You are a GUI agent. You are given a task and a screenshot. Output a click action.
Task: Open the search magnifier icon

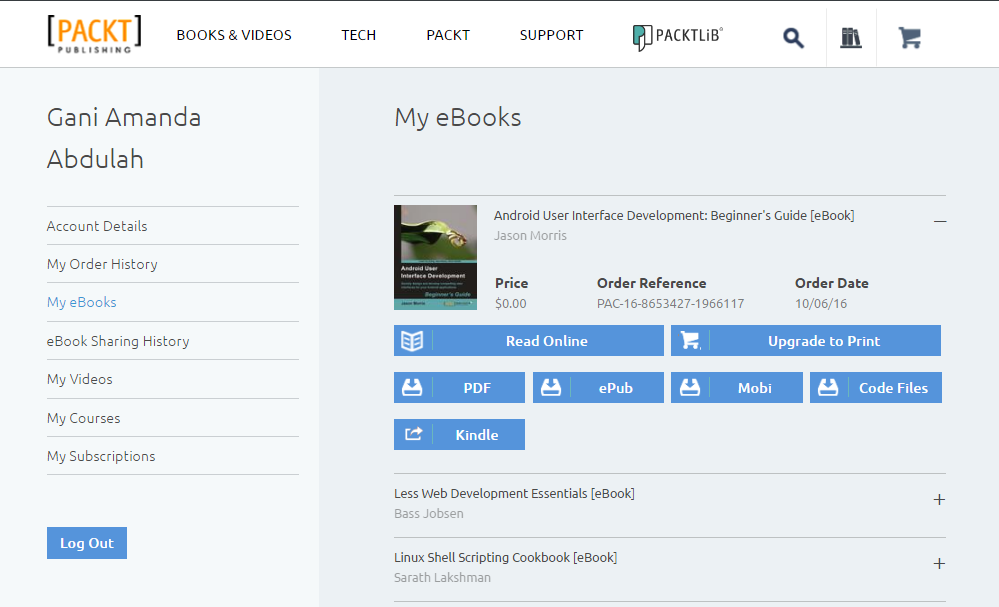point(793,38)
